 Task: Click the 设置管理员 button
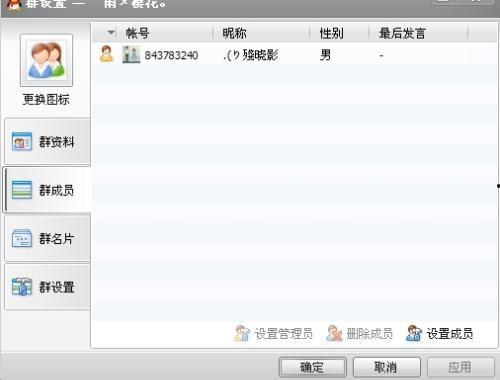[273, 333]
